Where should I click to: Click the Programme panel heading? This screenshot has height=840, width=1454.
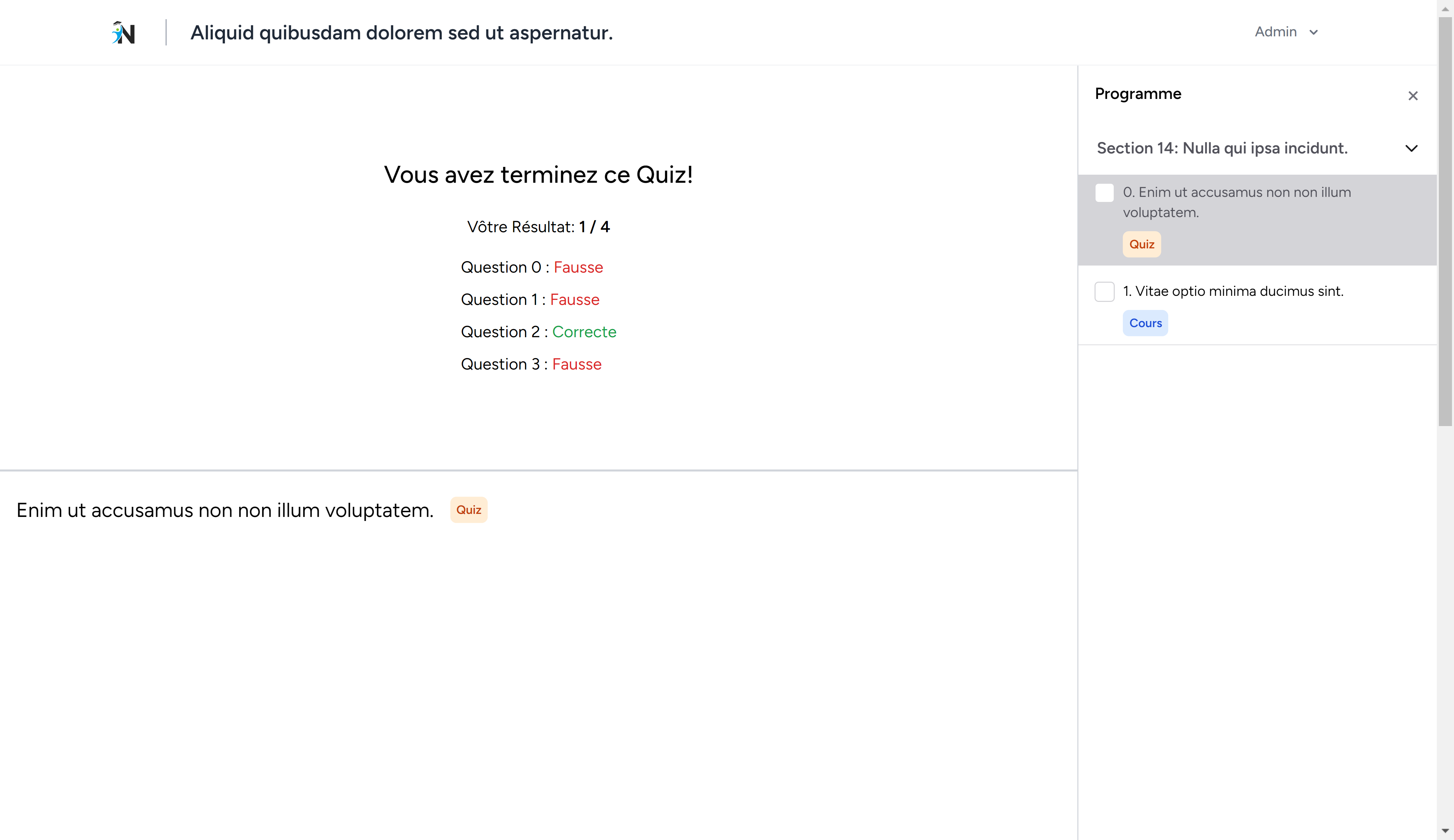1138,94
